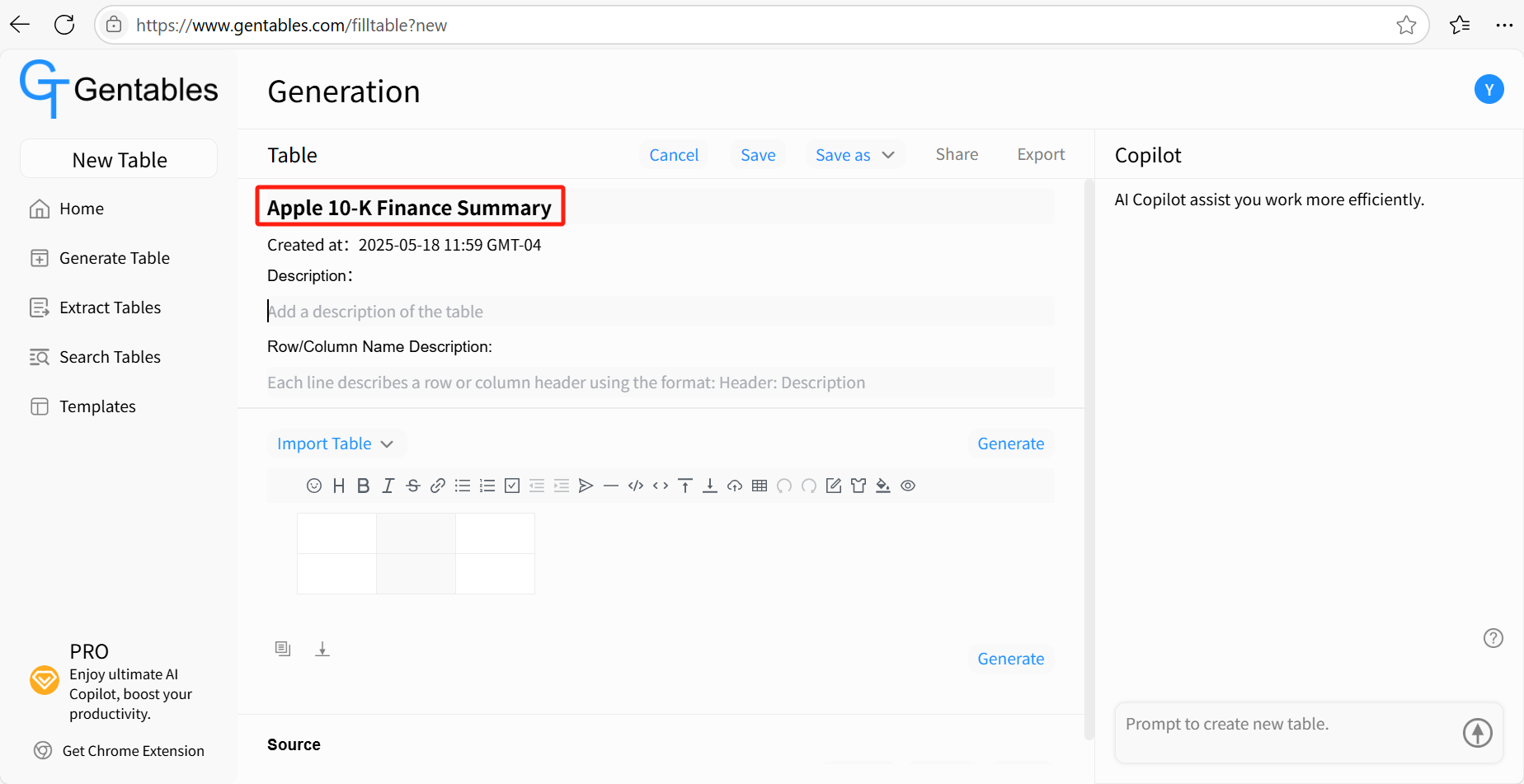The image size is (1524, 784).
Task: Click the copy icon below the table
Action: point(283,649)
